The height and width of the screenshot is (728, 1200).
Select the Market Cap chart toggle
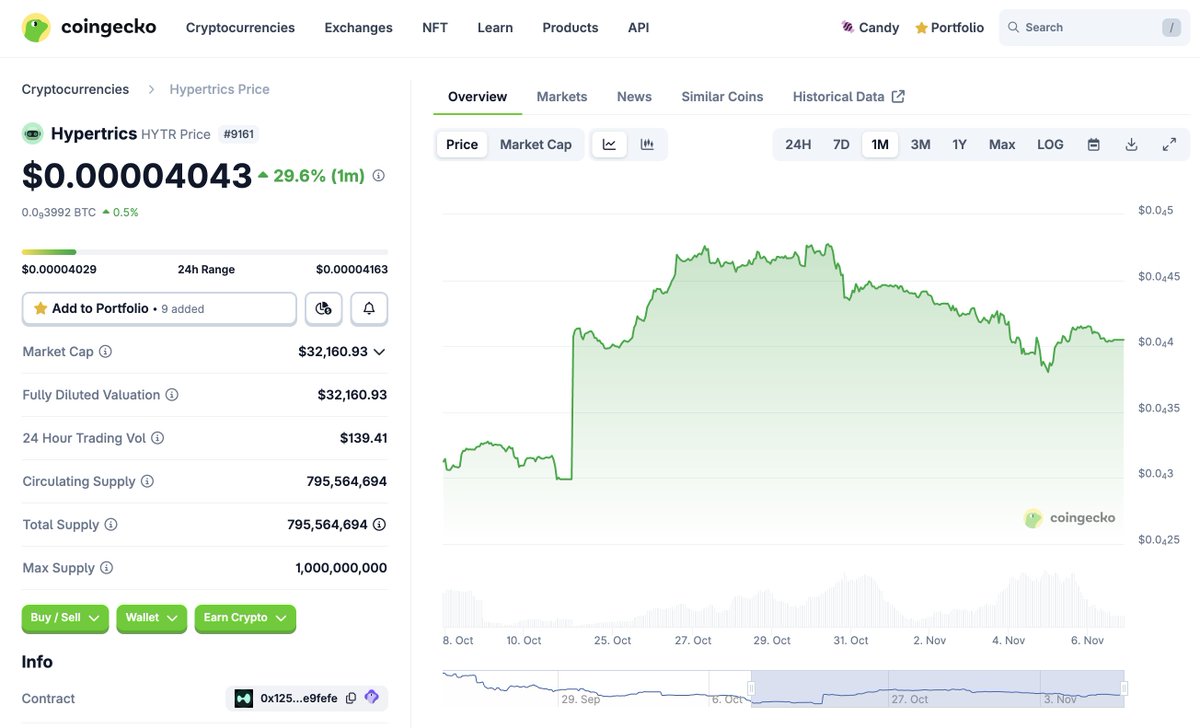pyautogui.click(x=536, y=145)
